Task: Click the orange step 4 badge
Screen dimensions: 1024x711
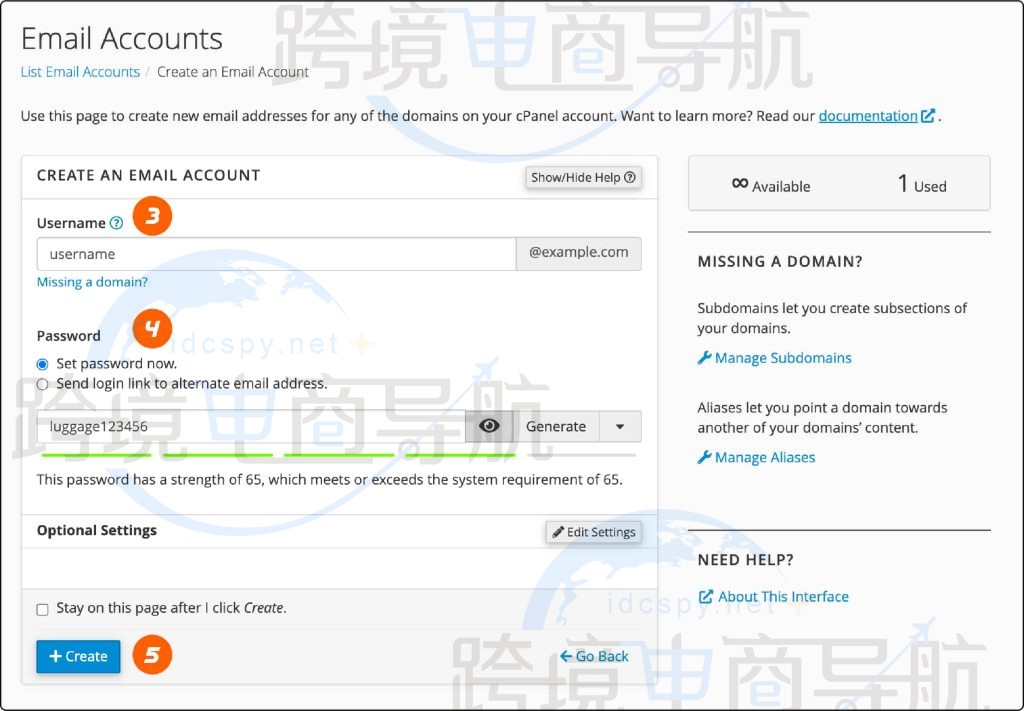Action: (153, 327)
